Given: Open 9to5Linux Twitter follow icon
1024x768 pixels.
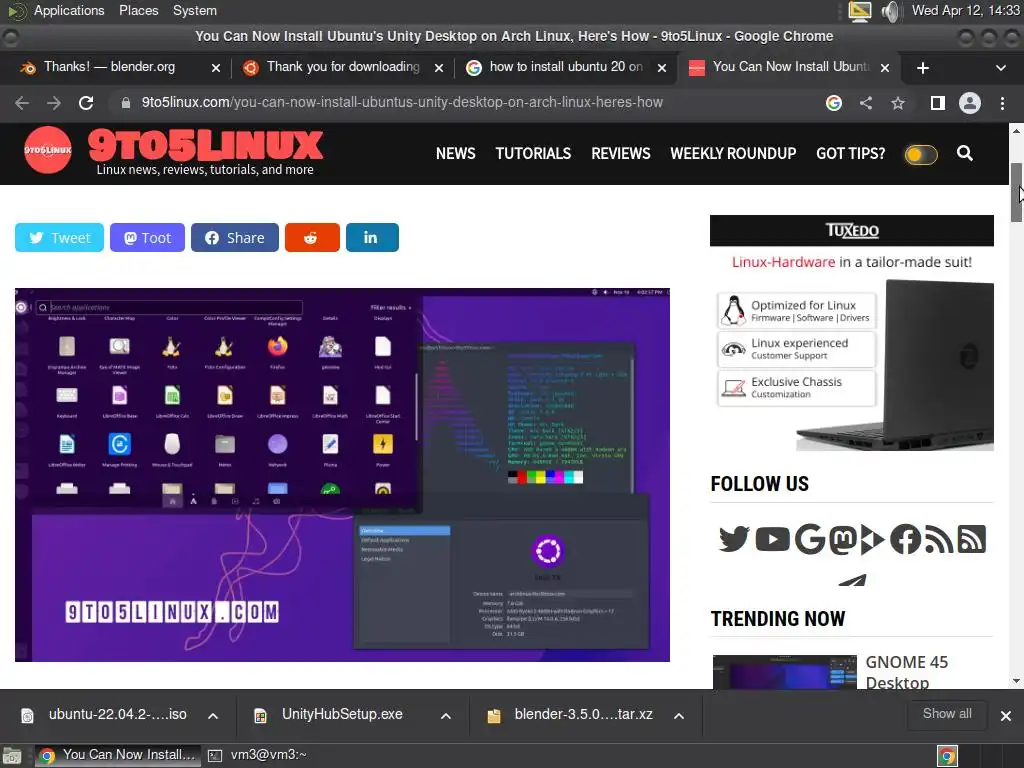Looking at the screenshot, I should [x=734, y=539].
